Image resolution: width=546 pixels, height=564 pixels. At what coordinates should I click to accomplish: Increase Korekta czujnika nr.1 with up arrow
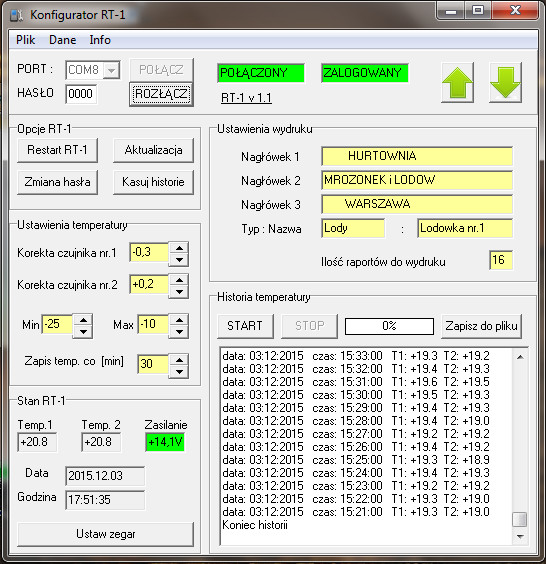[x=179, y=248]
